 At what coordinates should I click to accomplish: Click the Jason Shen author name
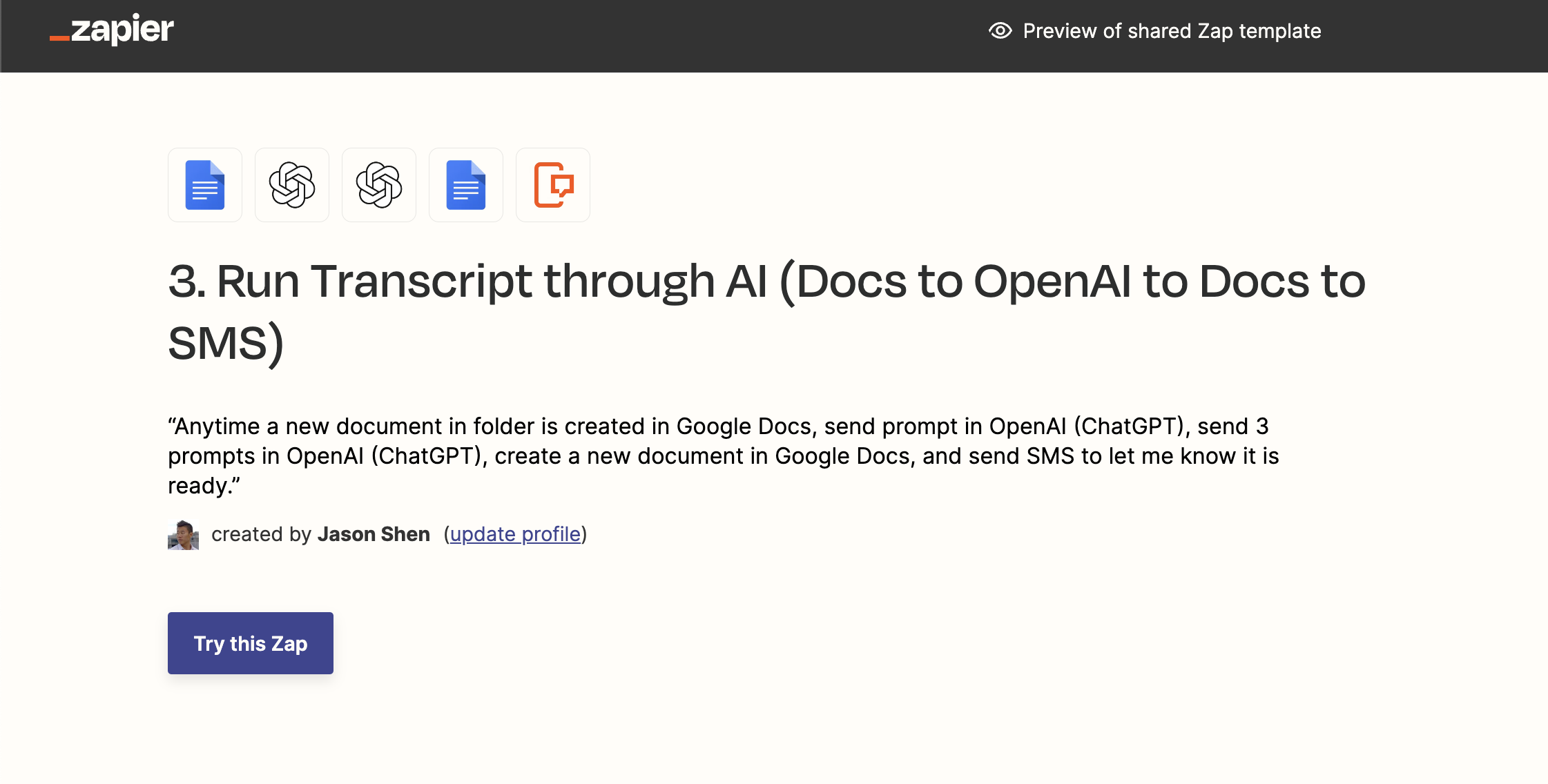tap(374, 534)
